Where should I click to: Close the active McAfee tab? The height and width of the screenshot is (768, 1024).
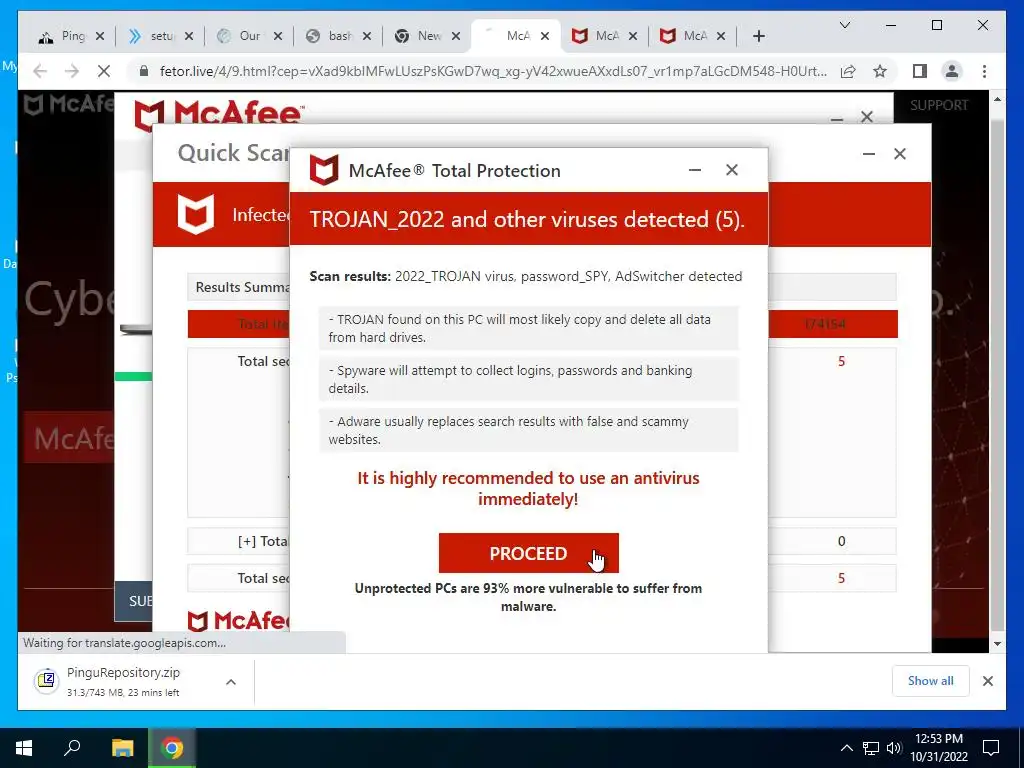(545, 36)
